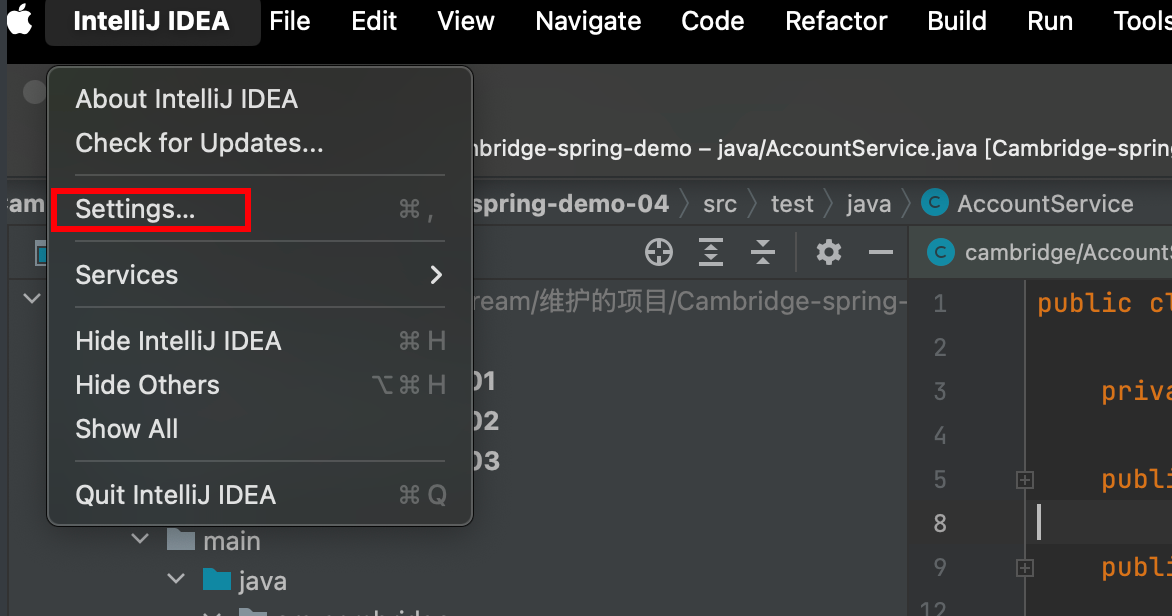Click the Select Opened File crosshair icon
The height and width of the screenshot is (616, 1172).
coord(659,253)
